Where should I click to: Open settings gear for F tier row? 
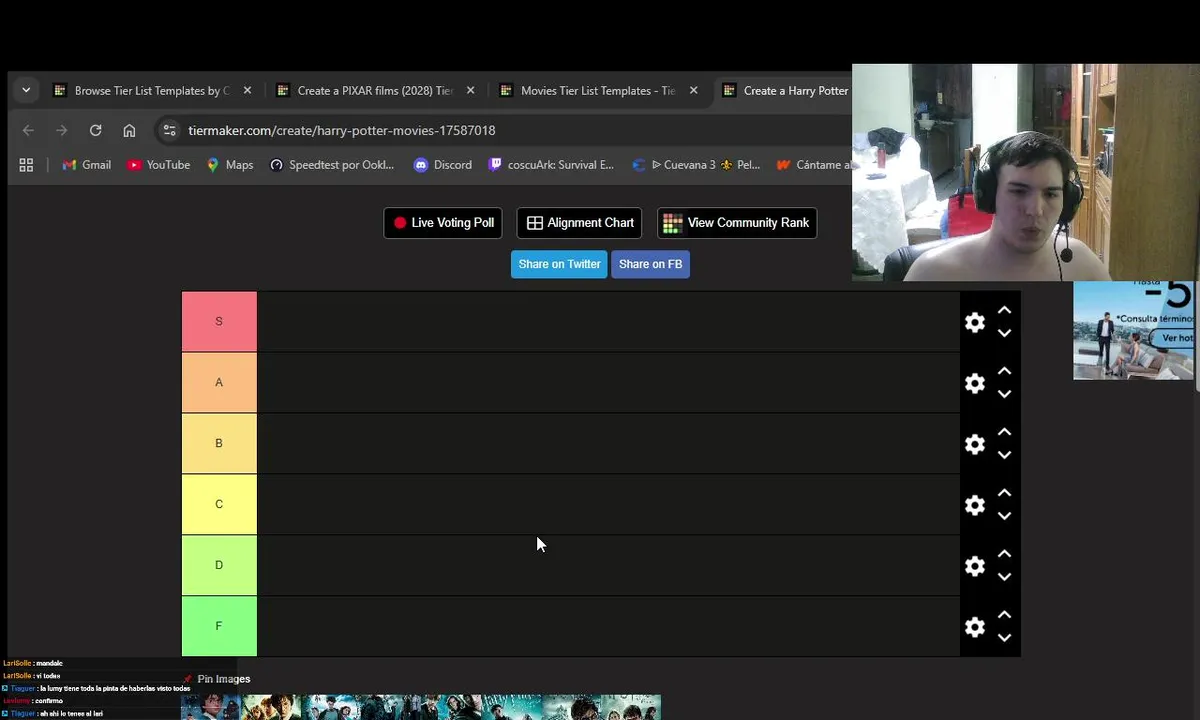(975, 627)
